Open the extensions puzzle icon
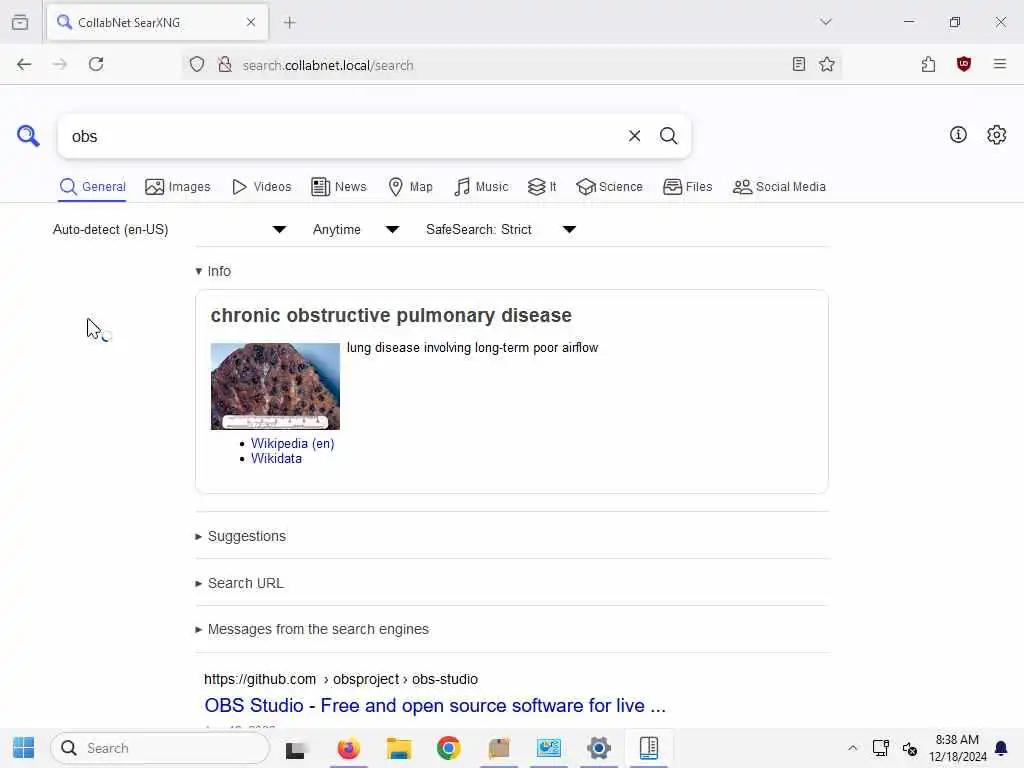This screenshot has height=768, width=1024. click(x=928, y=64)
